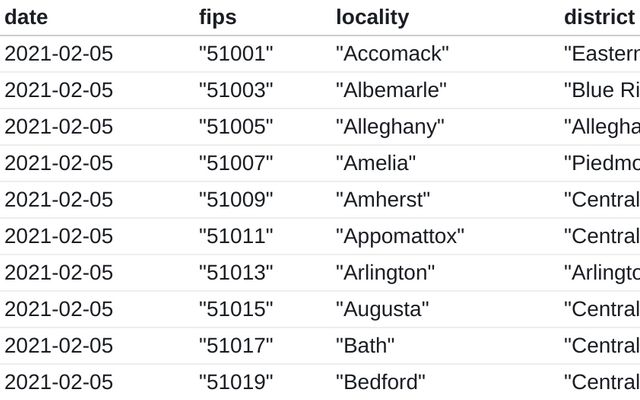Select the "Accomack" locality cell
Image resolution: width=640 pixels, height=400 pixels.
tap(392, 54)
